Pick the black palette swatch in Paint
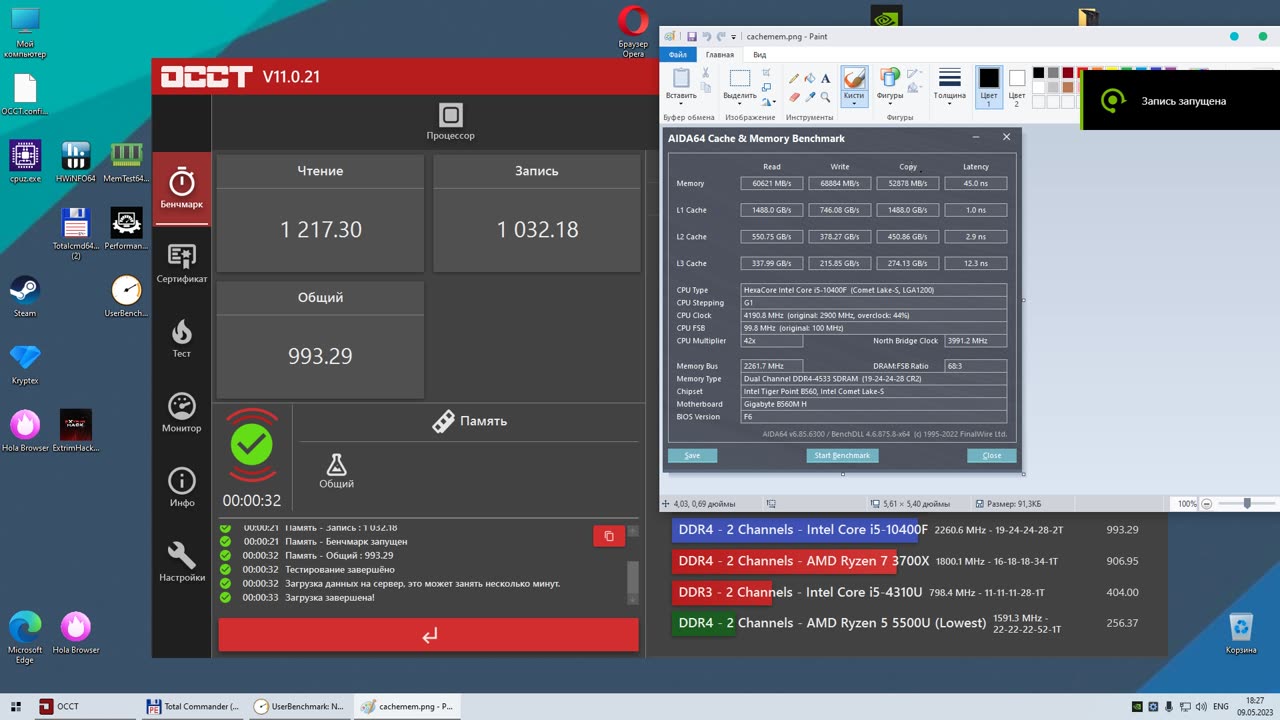 pos(1039,73)
